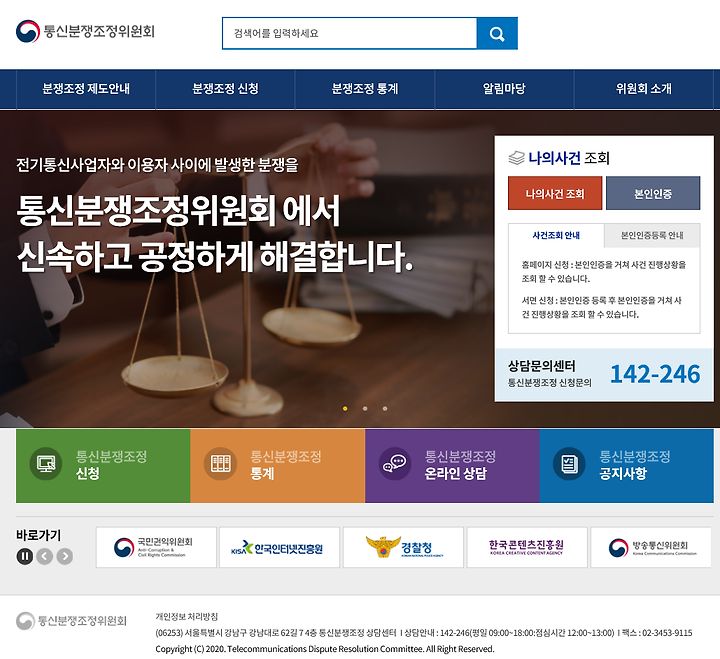This screenshot has width=720, height=659.
Task: Click the 홈페이지 신청 guidance paragraph
Action: pyautogui.click(x=603, y=271)
